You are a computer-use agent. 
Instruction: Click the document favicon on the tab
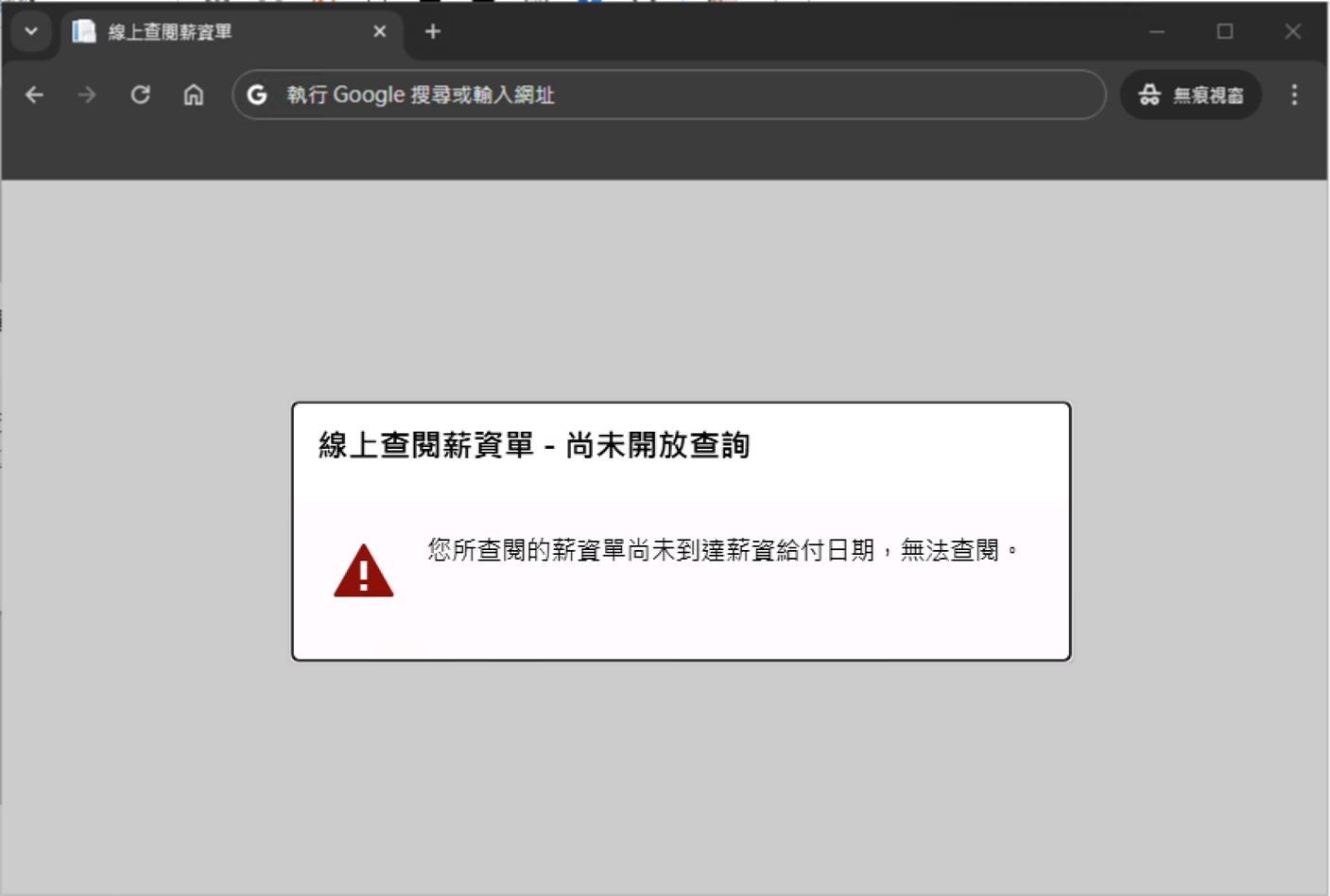coord(84,32)
